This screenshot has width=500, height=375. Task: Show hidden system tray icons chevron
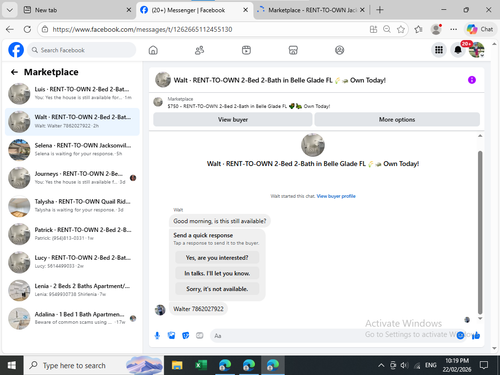click(381, 366)
